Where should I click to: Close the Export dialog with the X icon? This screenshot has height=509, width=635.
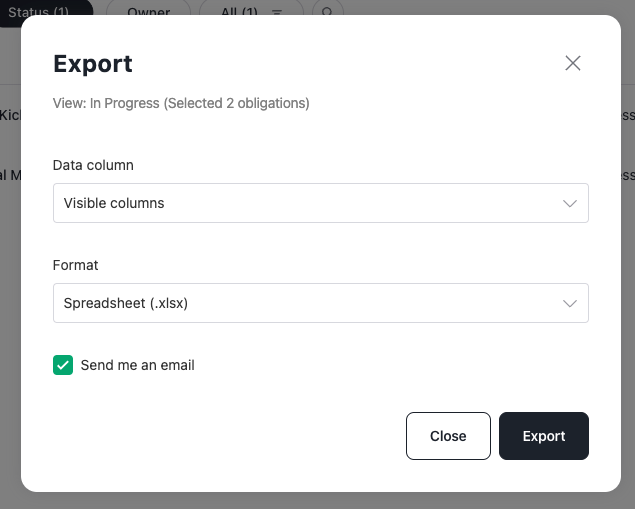[x=573, y=63]
